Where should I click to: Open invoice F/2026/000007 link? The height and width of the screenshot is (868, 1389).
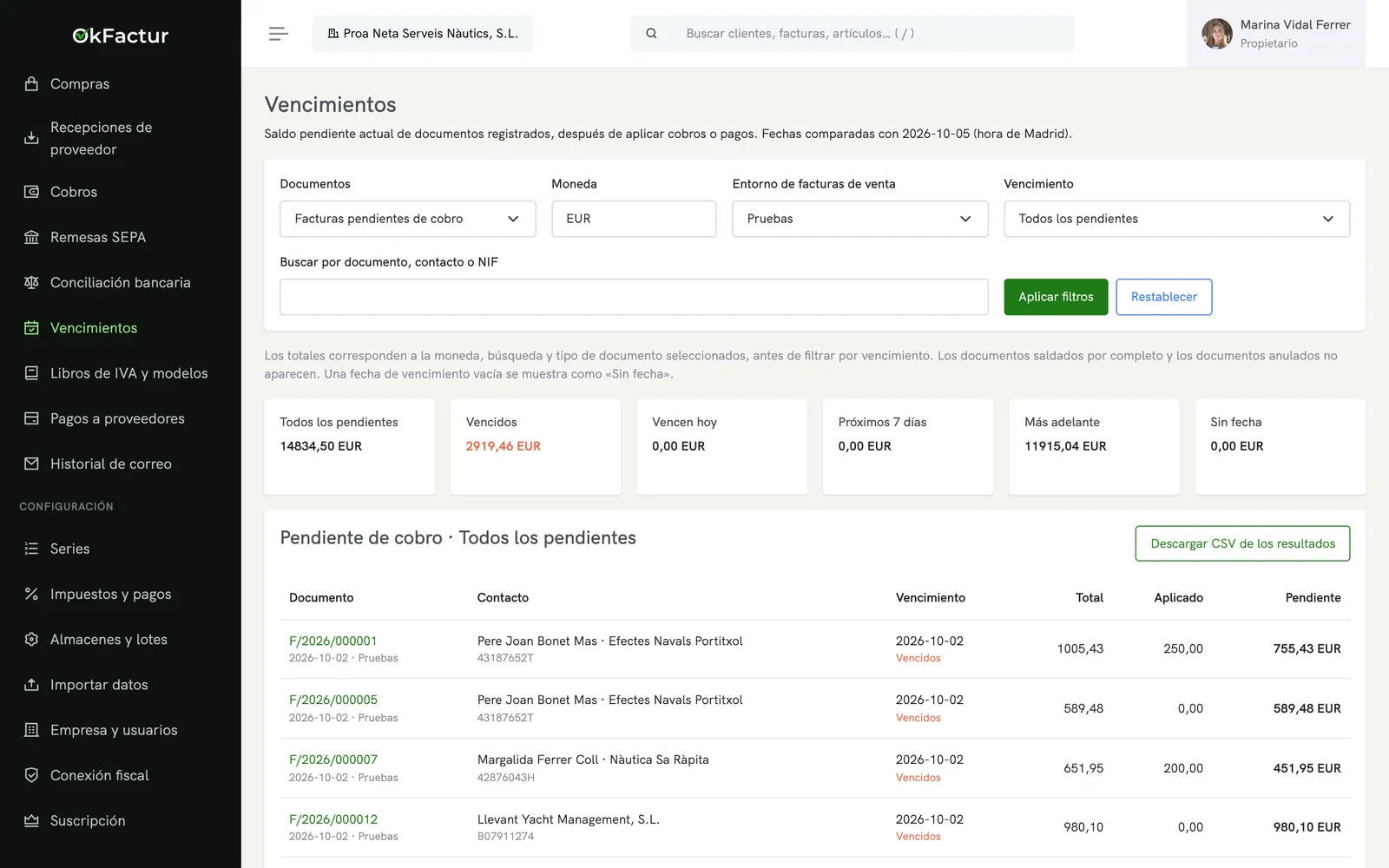coord(333,759)
